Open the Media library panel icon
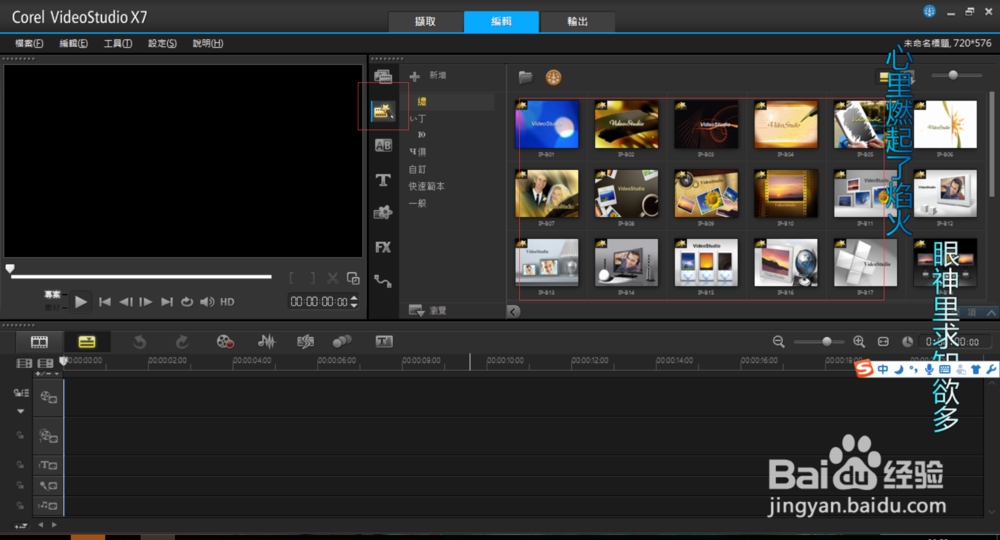Screen dimensions: 1000x540 (383, 77)
